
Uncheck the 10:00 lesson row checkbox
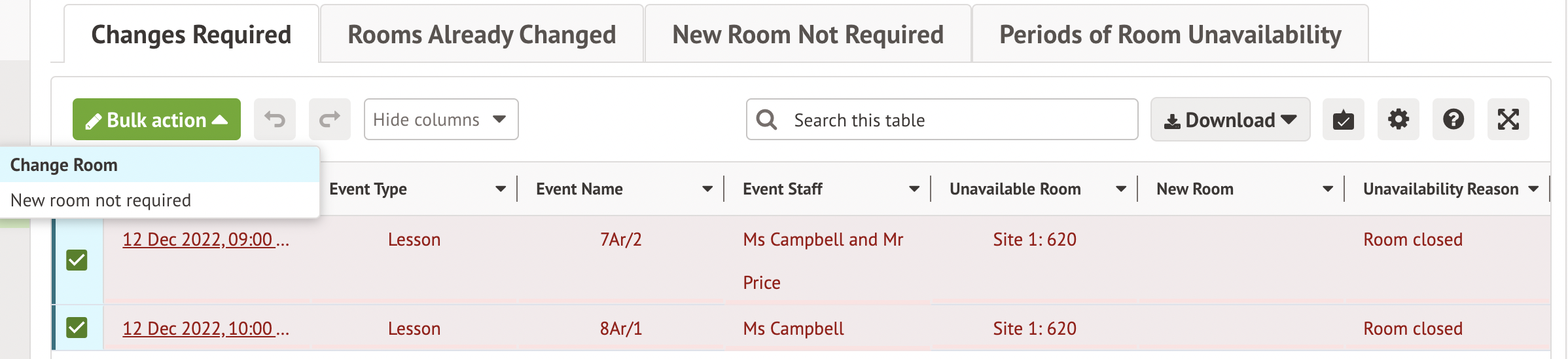(x=77, y=327)
